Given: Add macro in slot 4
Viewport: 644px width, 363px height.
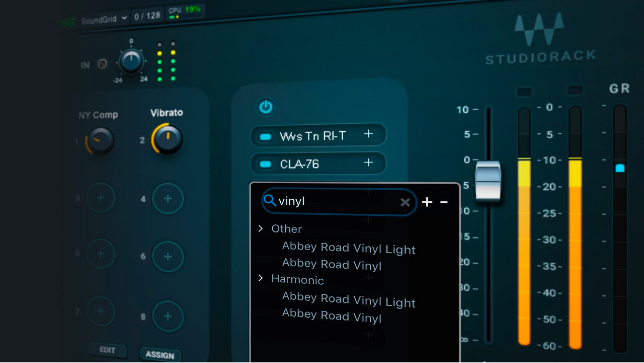Looking at the screenshot, I should (168, 199).
